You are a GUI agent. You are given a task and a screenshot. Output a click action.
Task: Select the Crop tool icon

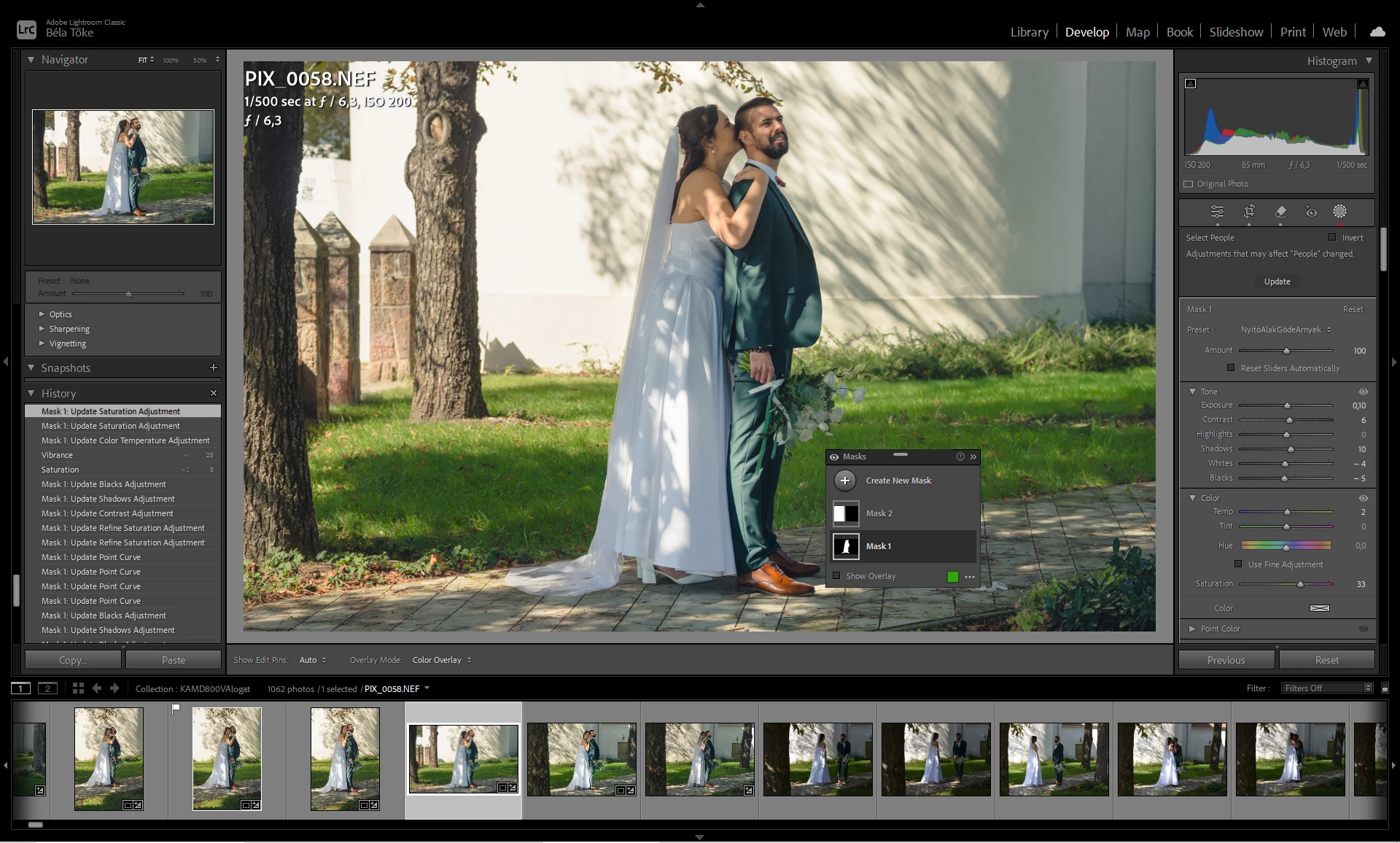(x=1249, y=211)
